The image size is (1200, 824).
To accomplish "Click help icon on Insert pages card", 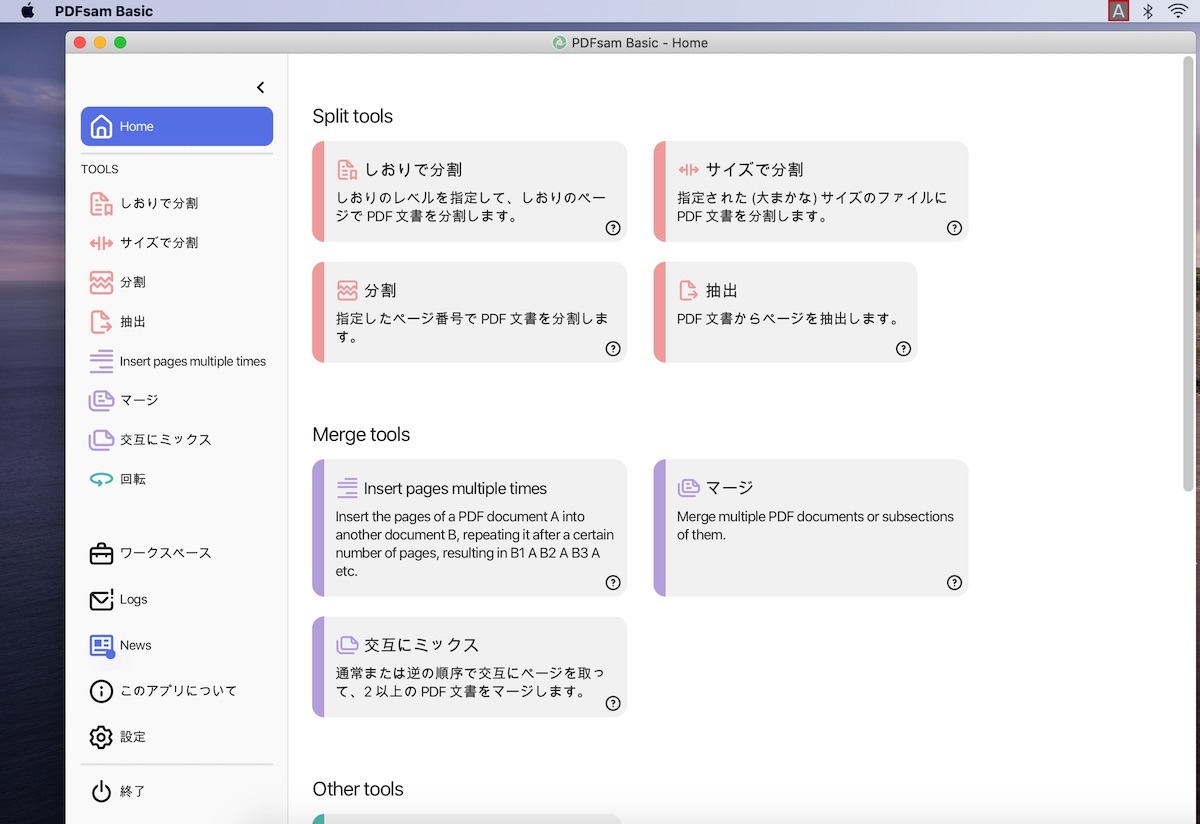I will [x=613, y=583].
